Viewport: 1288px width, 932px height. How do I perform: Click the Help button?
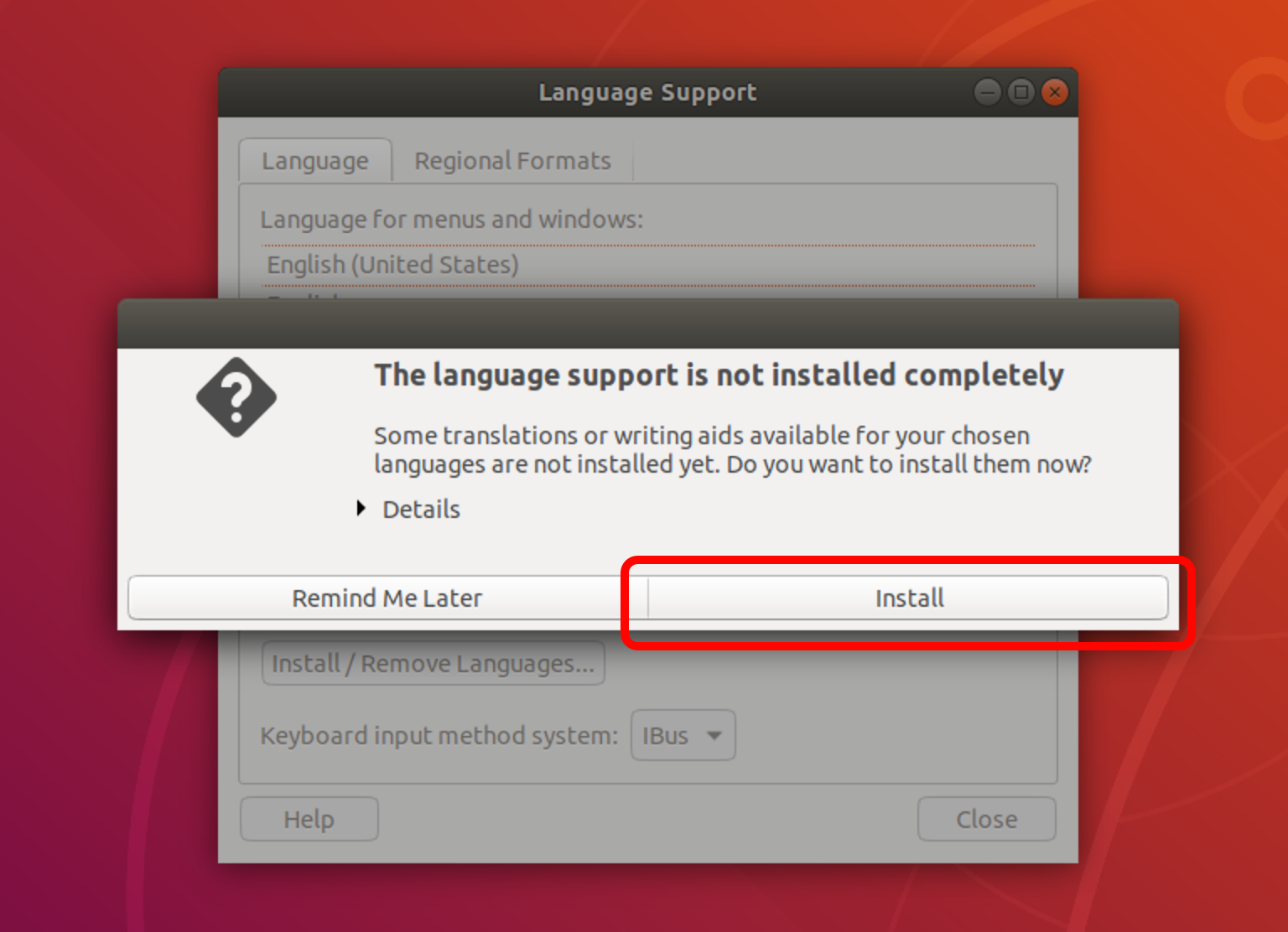[309, 819]
